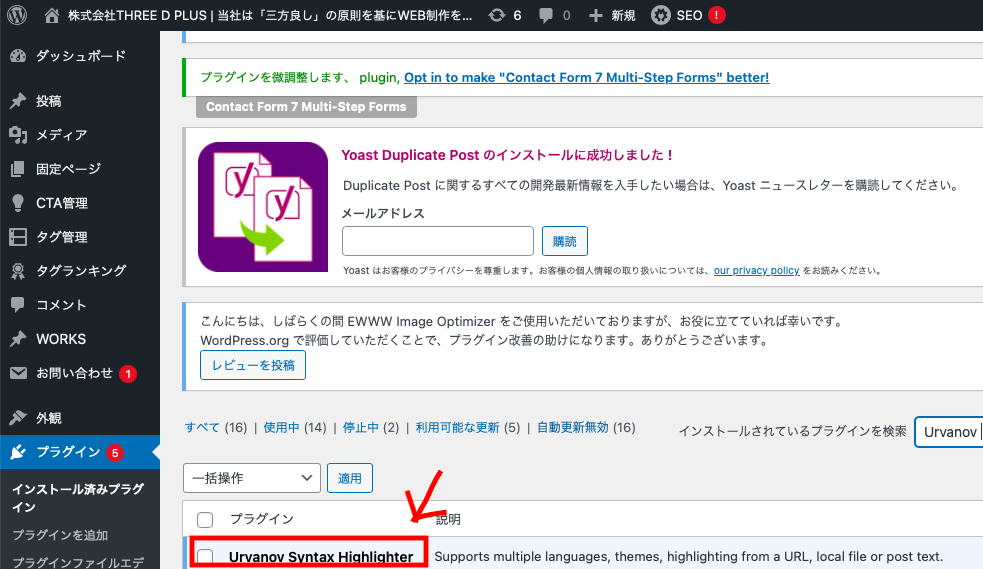Click the お問い合わせ notification badge 1

pyautogui.click(x=128, y=374)
